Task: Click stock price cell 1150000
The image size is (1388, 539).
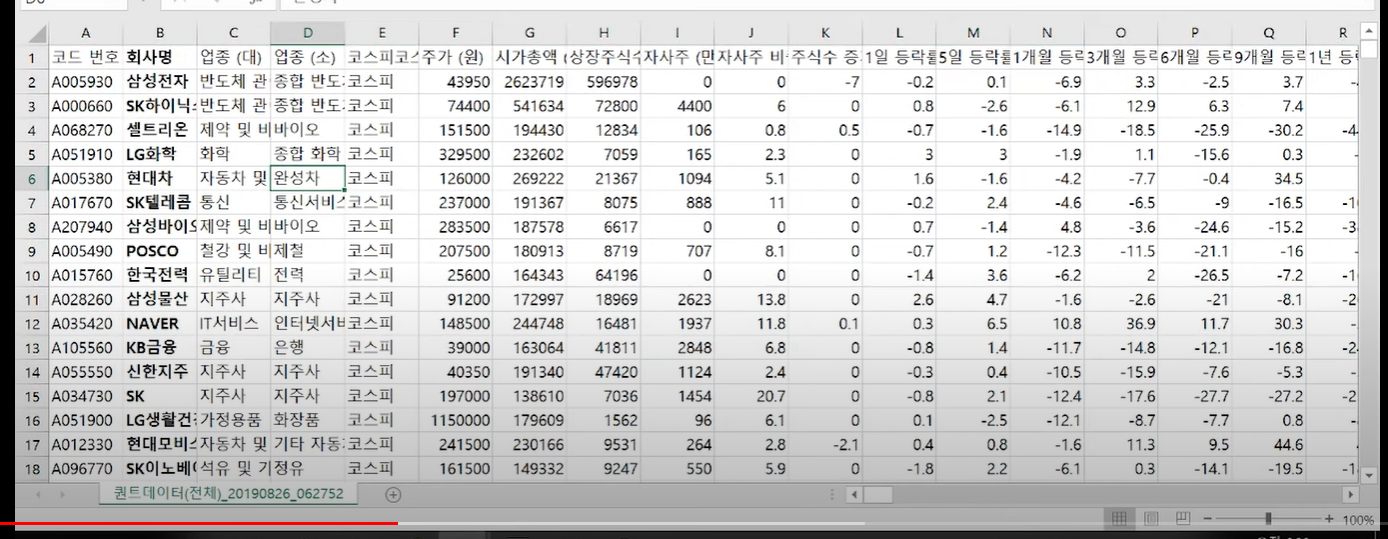Action: click(456, 419)
